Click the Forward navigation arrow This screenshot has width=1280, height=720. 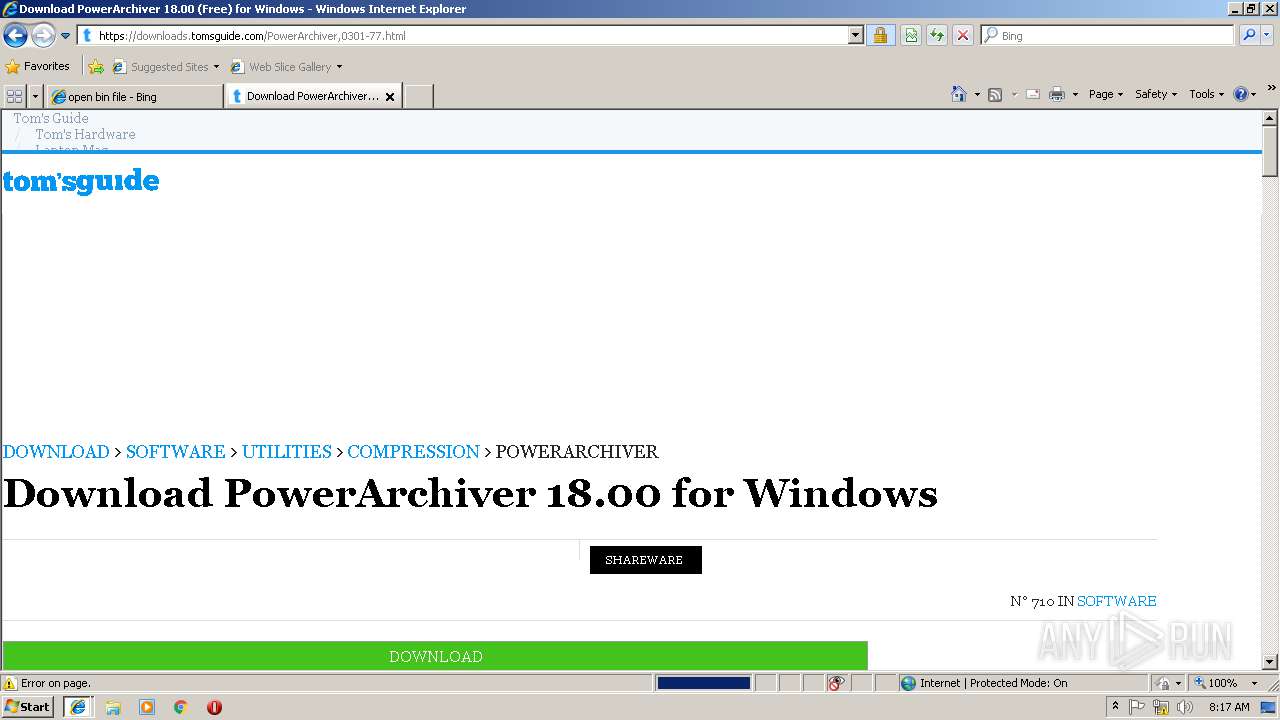(43, 36)
